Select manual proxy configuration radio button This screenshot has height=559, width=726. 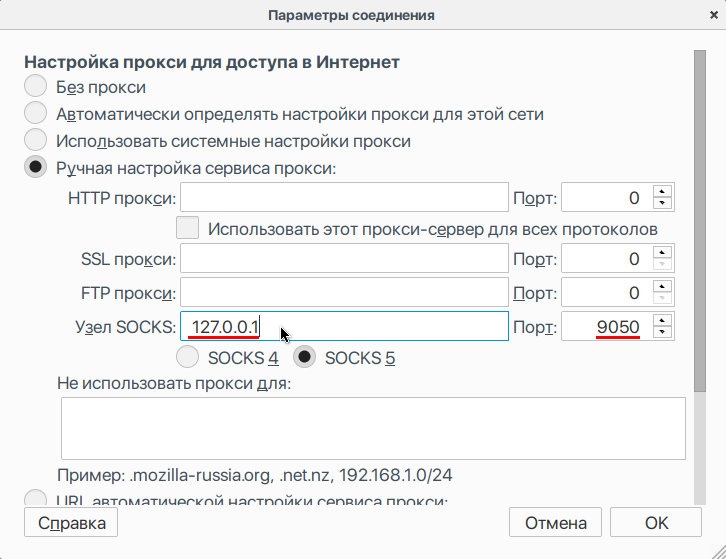pyautogui.click(x=36, y=168)
